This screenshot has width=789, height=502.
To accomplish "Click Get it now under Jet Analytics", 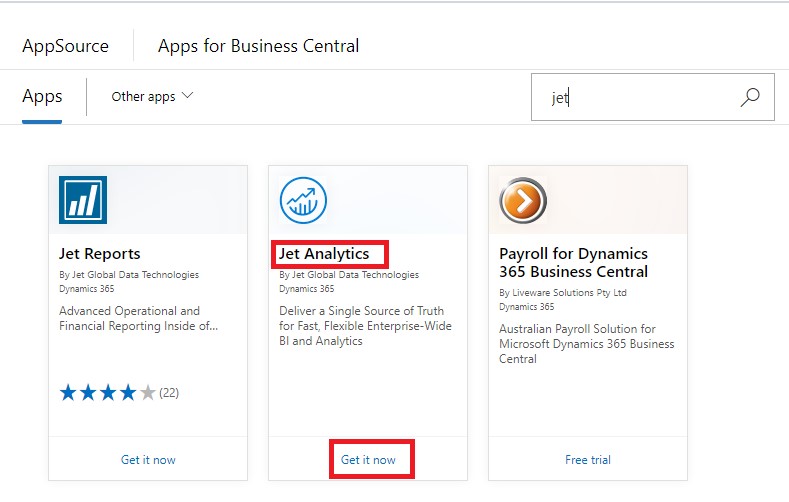I will click(x=368, y=460).
